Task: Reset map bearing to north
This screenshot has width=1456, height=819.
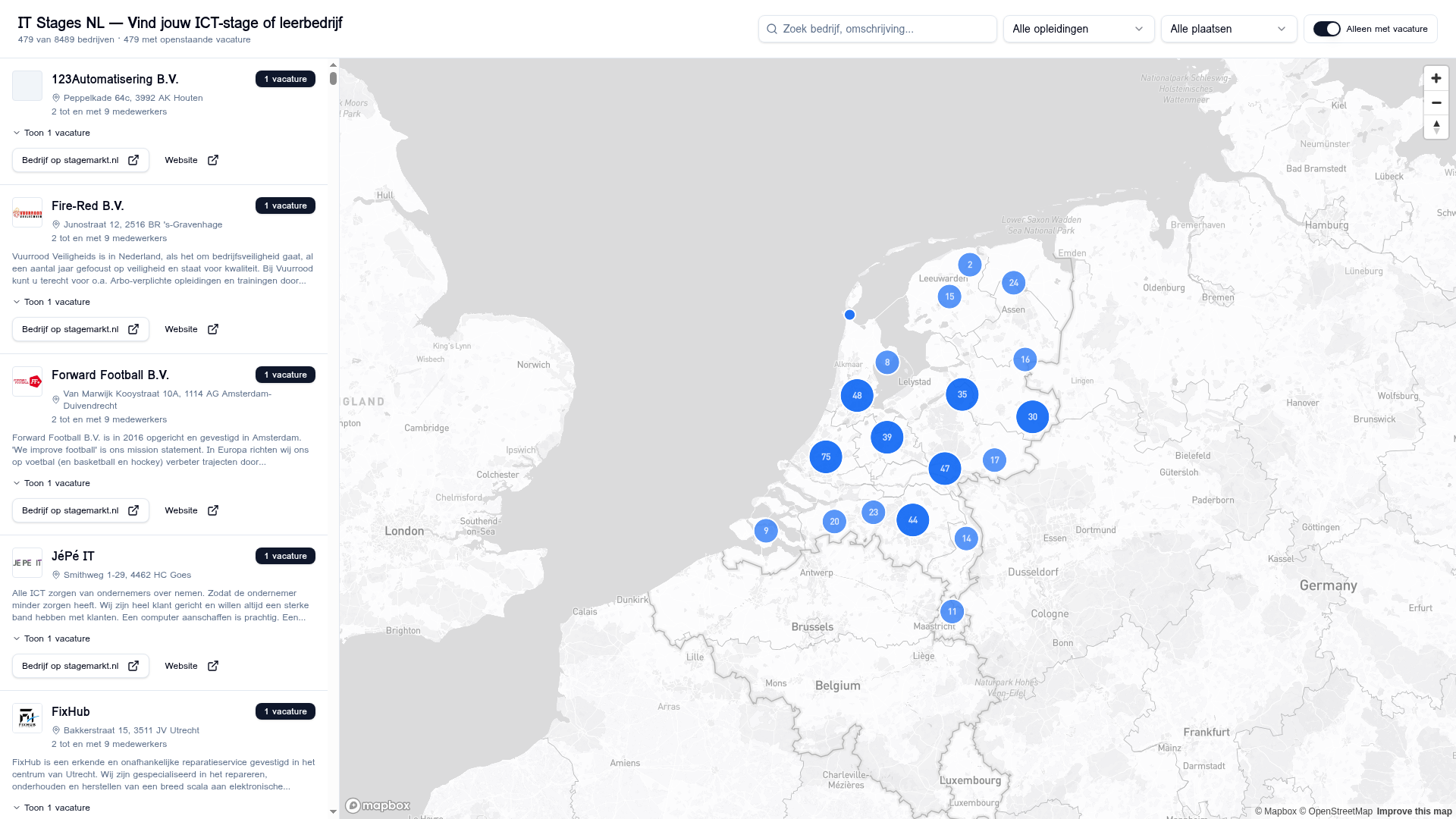Action: pos(1436,127)
